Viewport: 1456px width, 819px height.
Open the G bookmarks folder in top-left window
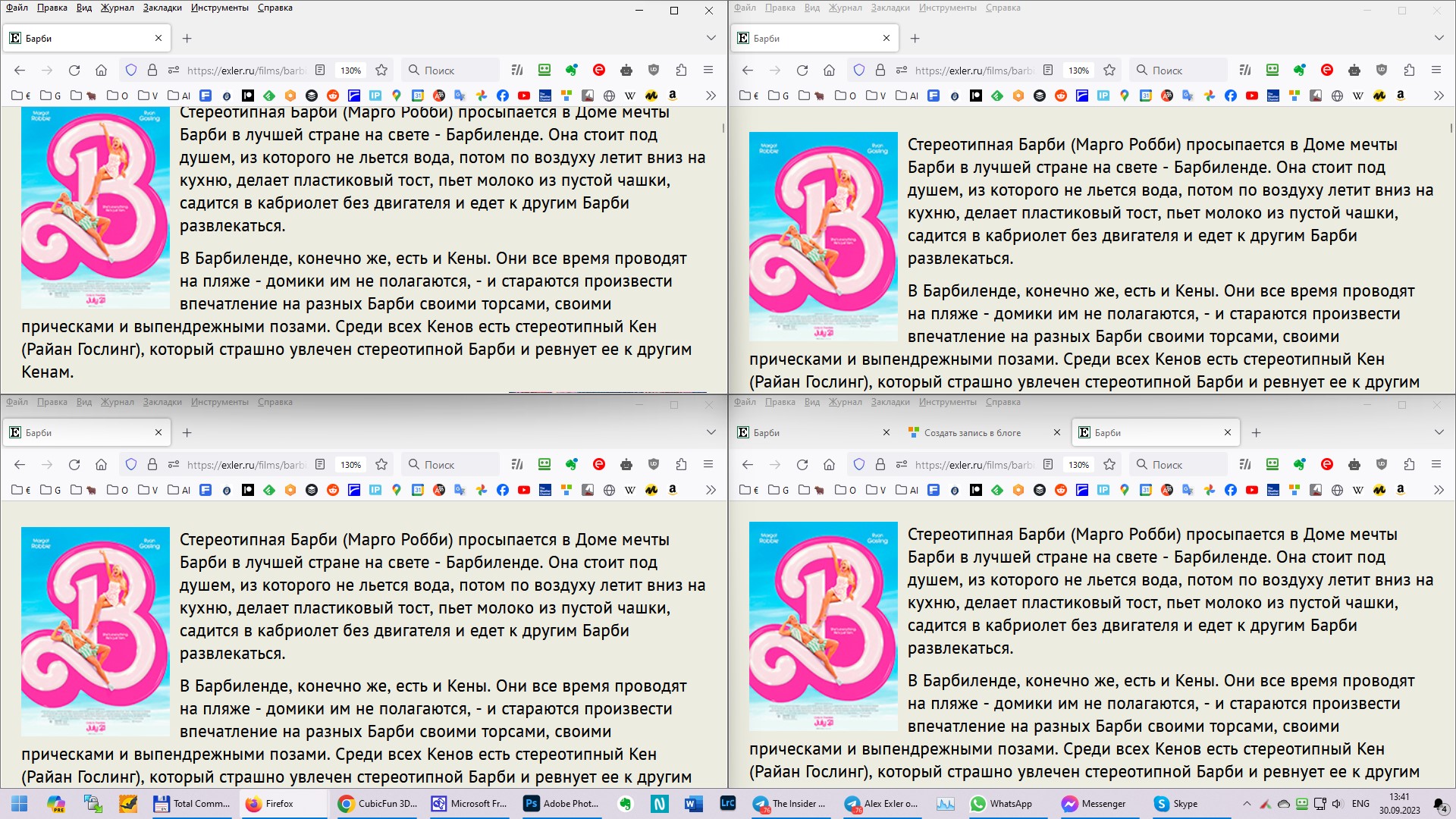pyautogui.click(x=51, y=96)
